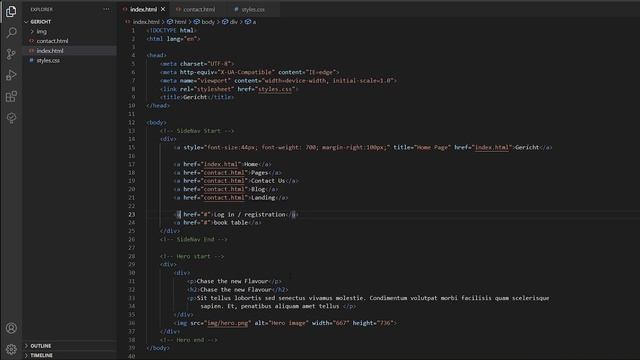The height and width of the screenshot is (360, 640).
Task: Click 'Chase the new Flavour' heading on line 32
Action: point(236,289)
